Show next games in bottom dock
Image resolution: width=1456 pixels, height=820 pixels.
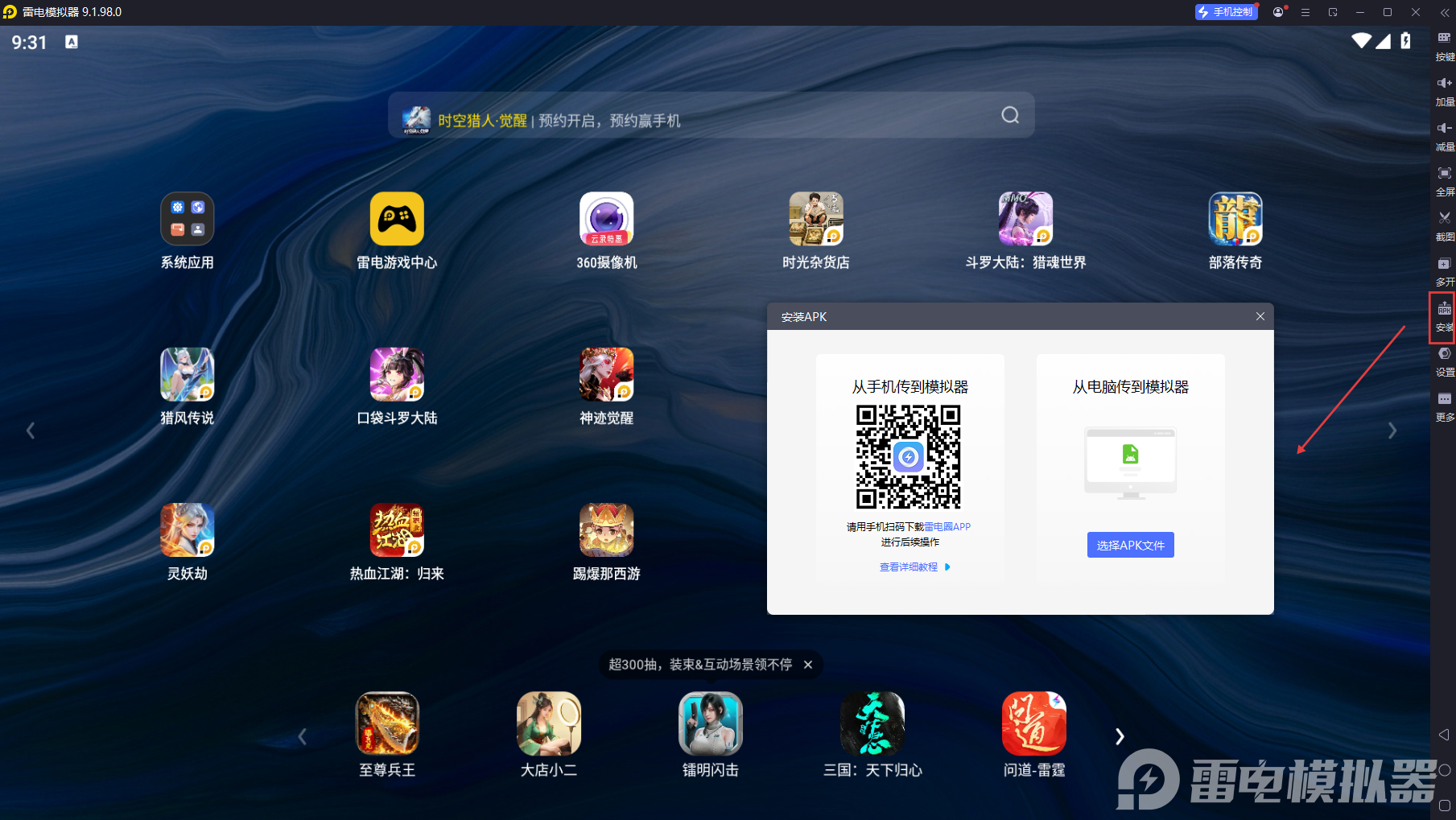tap(1120, 736)
